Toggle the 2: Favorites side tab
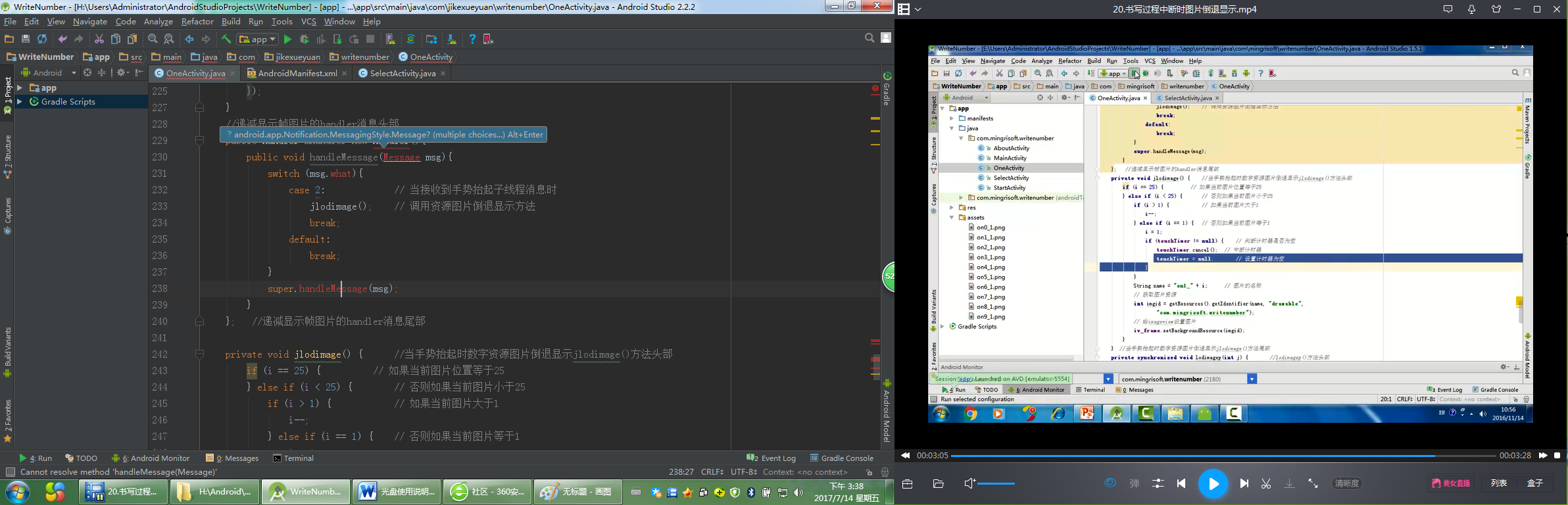 coord(8,421)
